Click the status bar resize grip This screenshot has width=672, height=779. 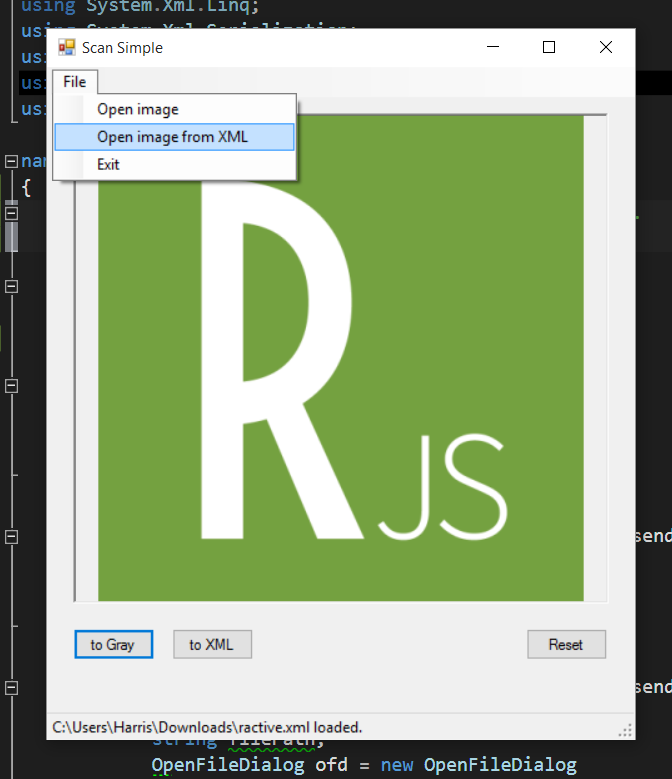click(625, 730)
